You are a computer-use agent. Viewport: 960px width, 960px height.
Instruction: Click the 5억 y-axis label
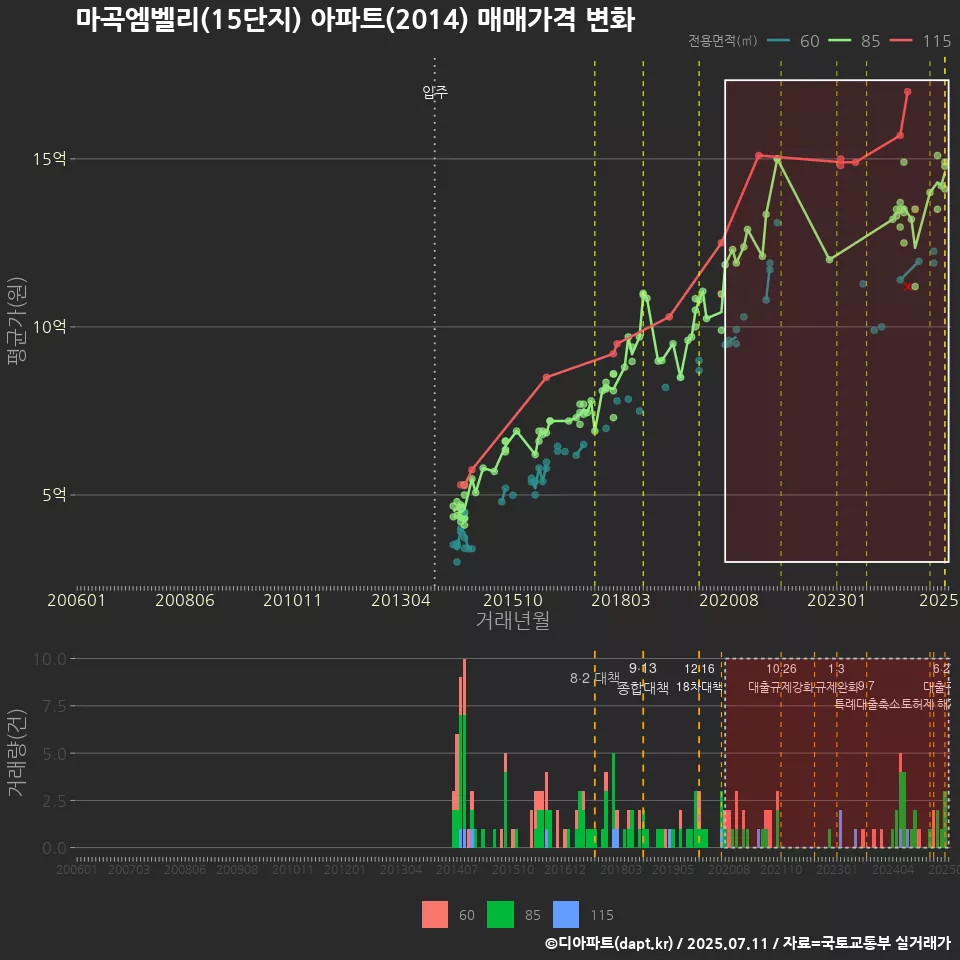[x=54, y=495]
